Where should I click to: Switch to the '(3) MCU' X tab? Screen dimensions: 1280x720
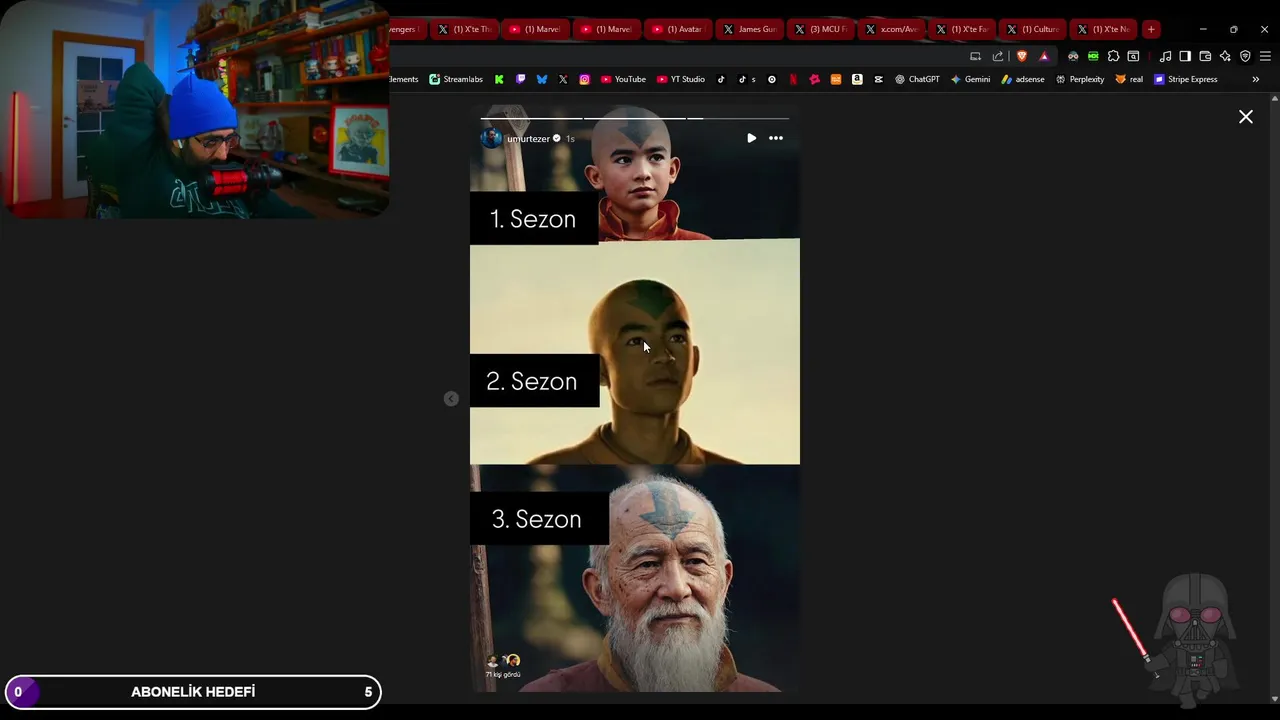pyautogui.click(x=820, y=29)
